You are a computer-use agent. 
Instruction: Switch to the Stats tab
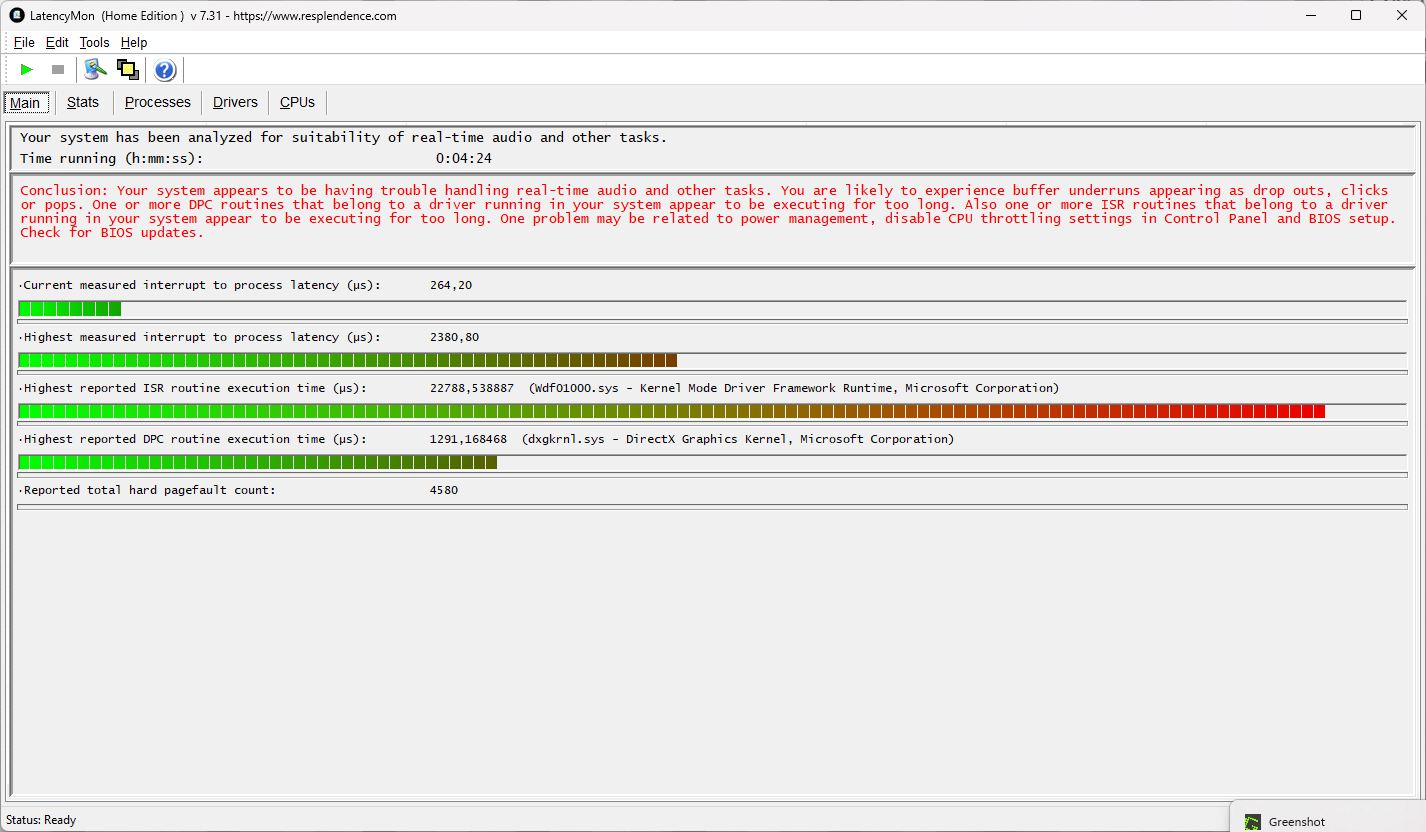click(83, 102)
